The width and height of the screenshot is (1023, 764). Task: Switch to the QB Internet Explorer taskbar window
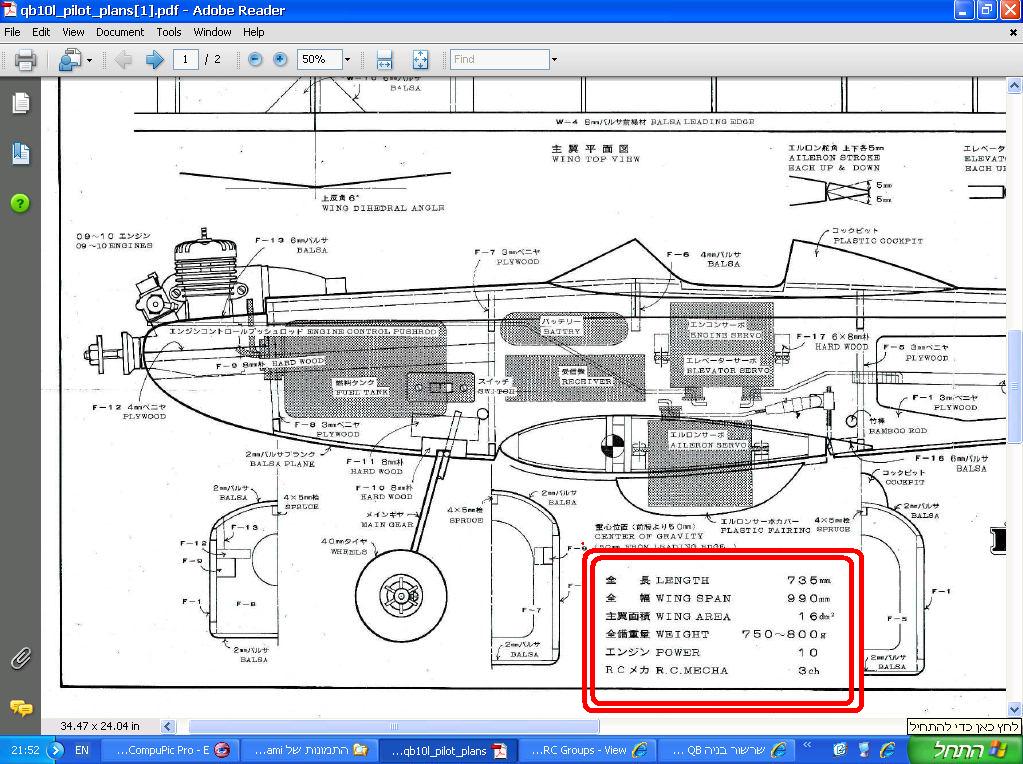click(726, 750)
